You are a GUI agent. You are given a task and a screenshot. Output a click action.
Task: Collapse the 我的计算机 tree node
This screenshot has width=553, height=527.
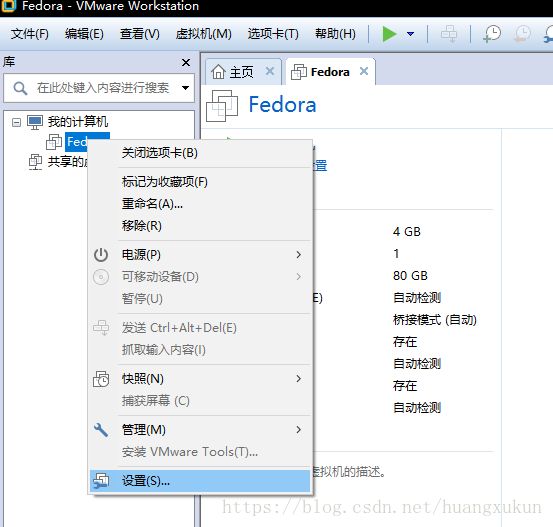pyautogui.click(x=16, y=122)
